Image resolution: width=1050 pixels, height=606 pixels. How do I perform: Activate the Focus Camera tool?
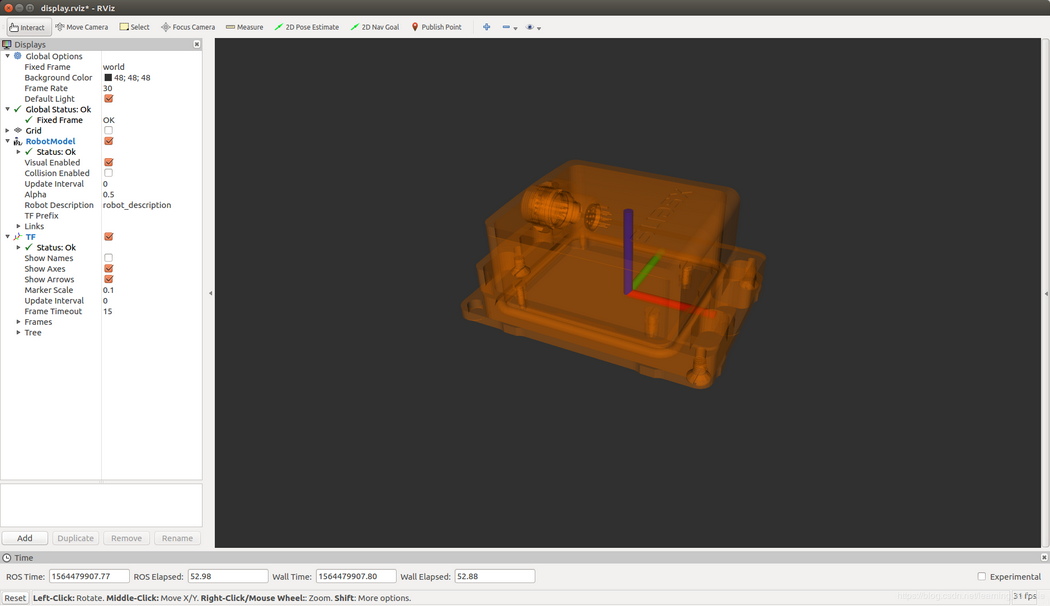click(188, 27)
